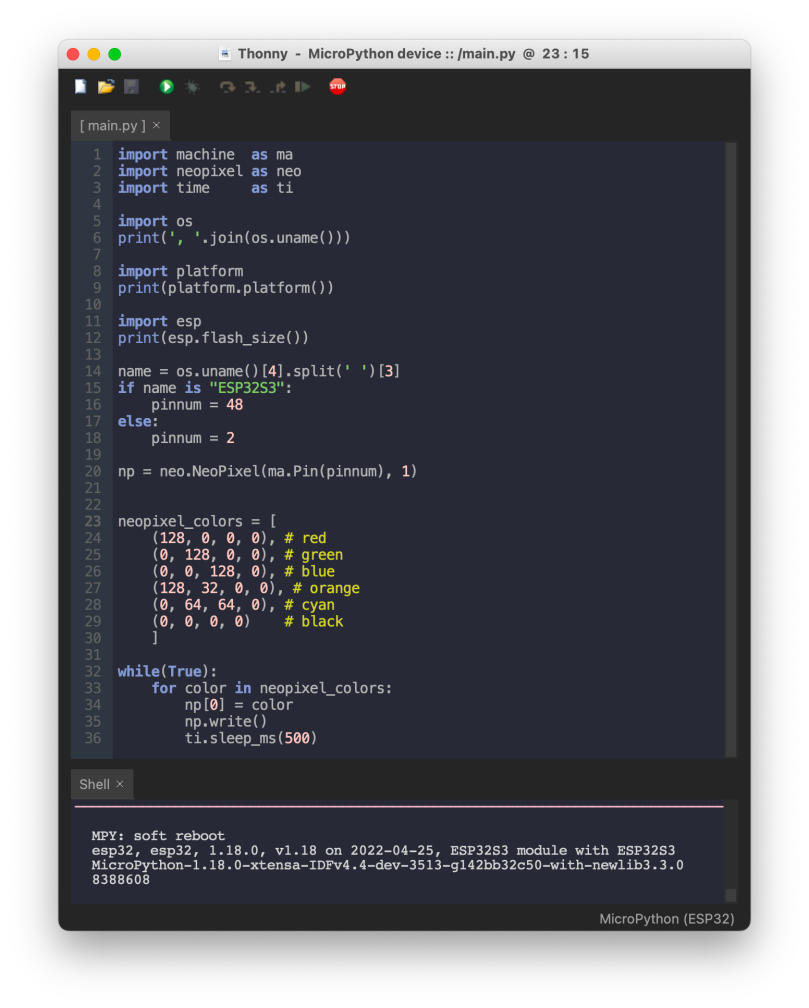Click line number 23 in the gutter
The width and height of the screenshot is (809, 1008).
coord(93,521)
